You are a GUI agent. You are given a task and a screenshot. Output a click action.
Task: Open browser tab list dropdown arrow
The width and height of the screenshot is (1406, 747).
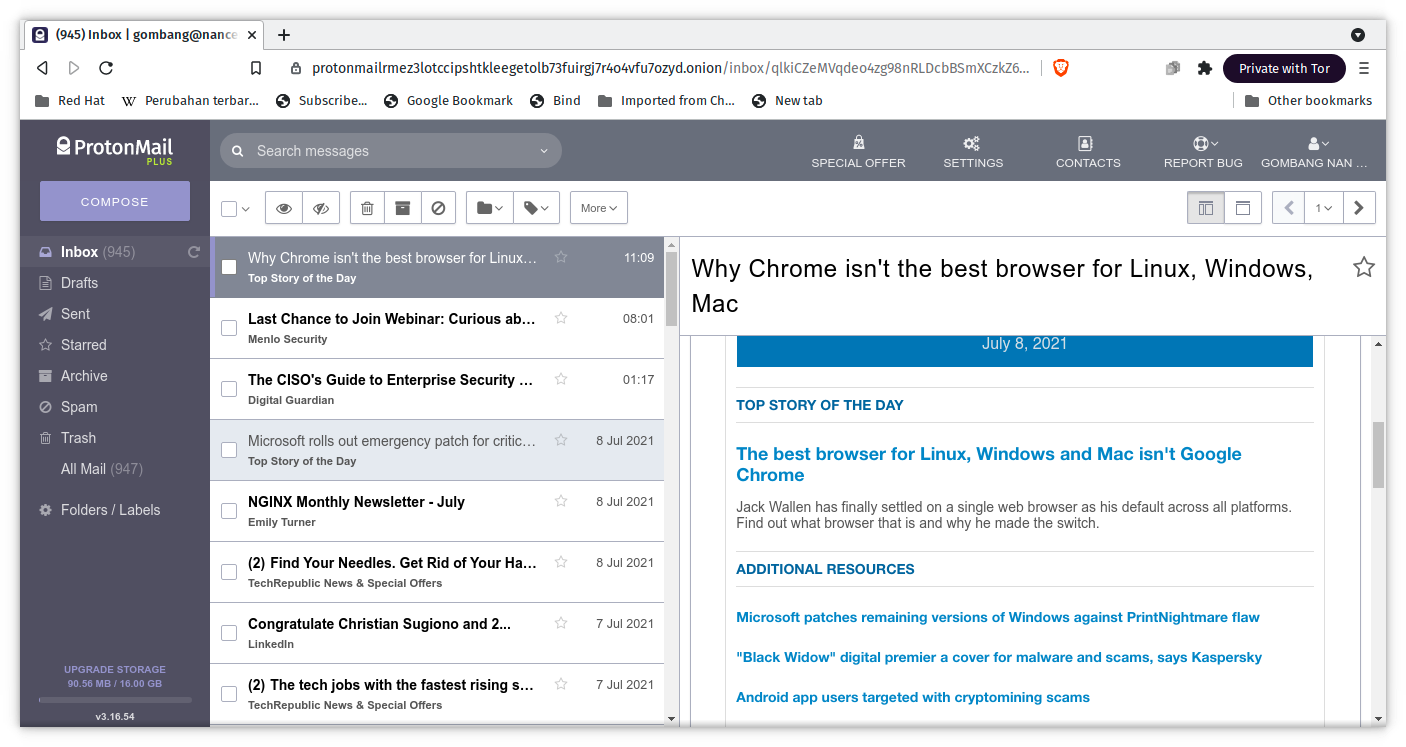pyautogui.click(x=1358, y=35)
